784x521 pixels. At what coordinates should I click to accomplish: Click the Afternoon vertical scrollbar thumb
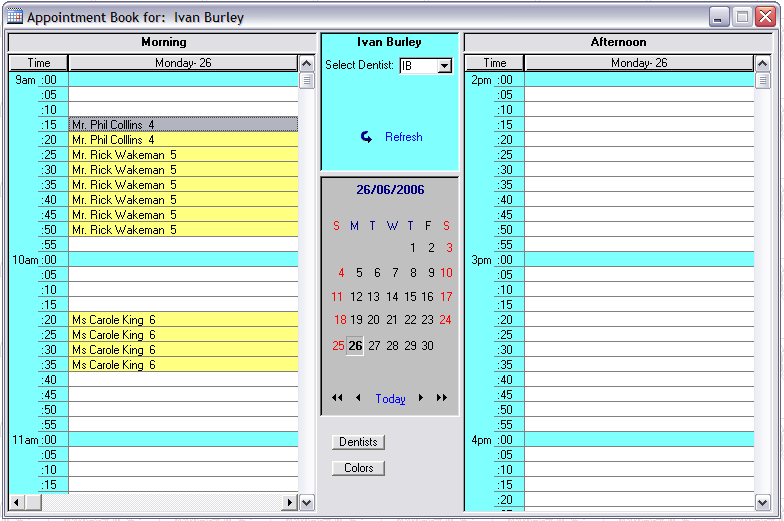(762, 80)
